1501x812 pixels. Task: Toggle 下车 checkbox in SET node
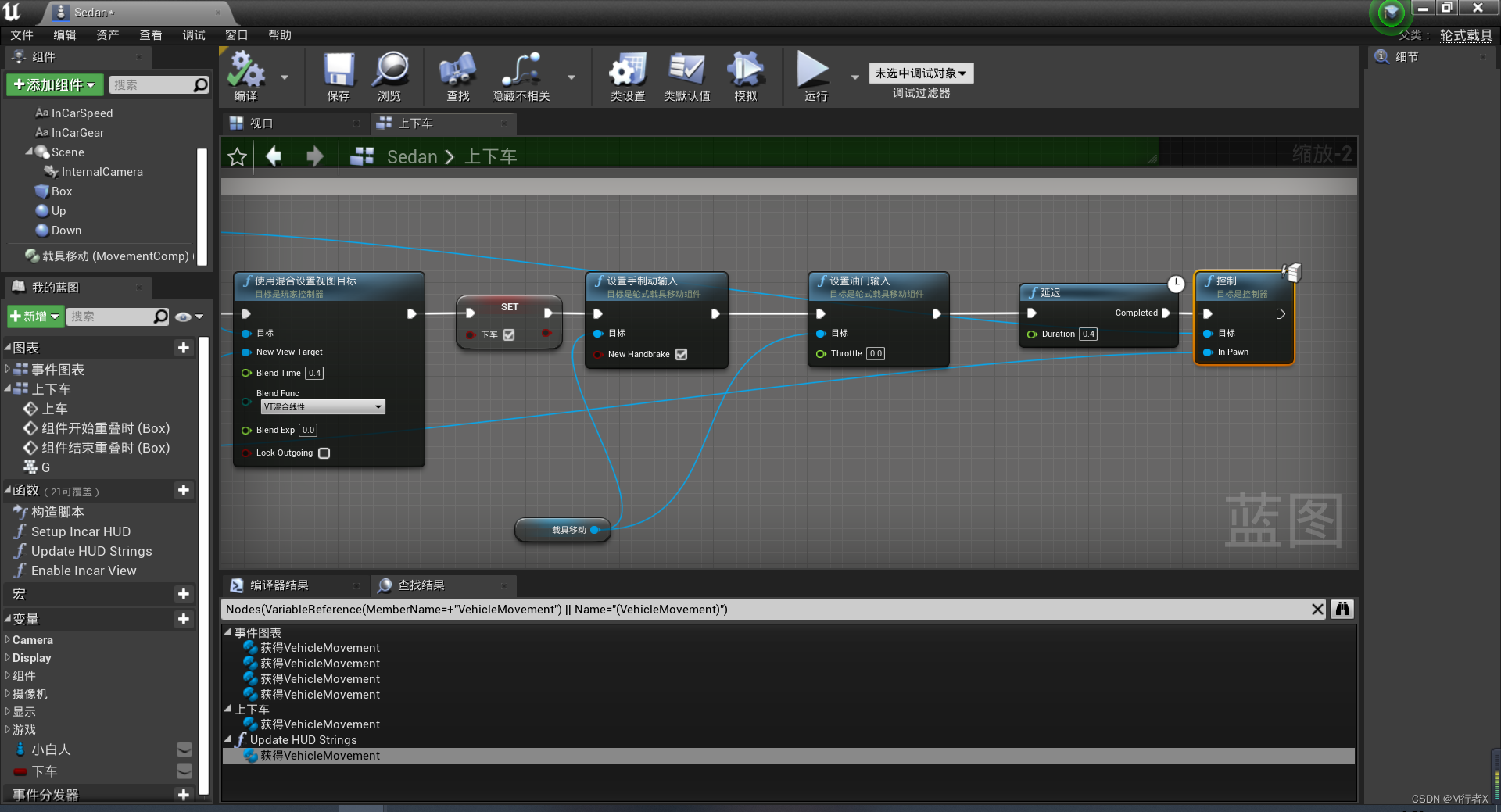[x=509, y=334]
